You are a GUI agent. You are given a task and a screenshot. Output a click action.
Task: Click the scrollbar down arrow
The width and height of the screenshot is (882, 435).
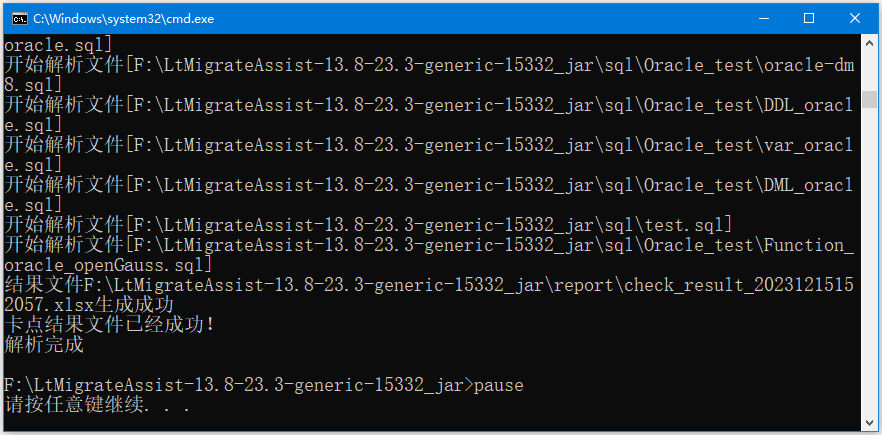[x=869, y=422]
